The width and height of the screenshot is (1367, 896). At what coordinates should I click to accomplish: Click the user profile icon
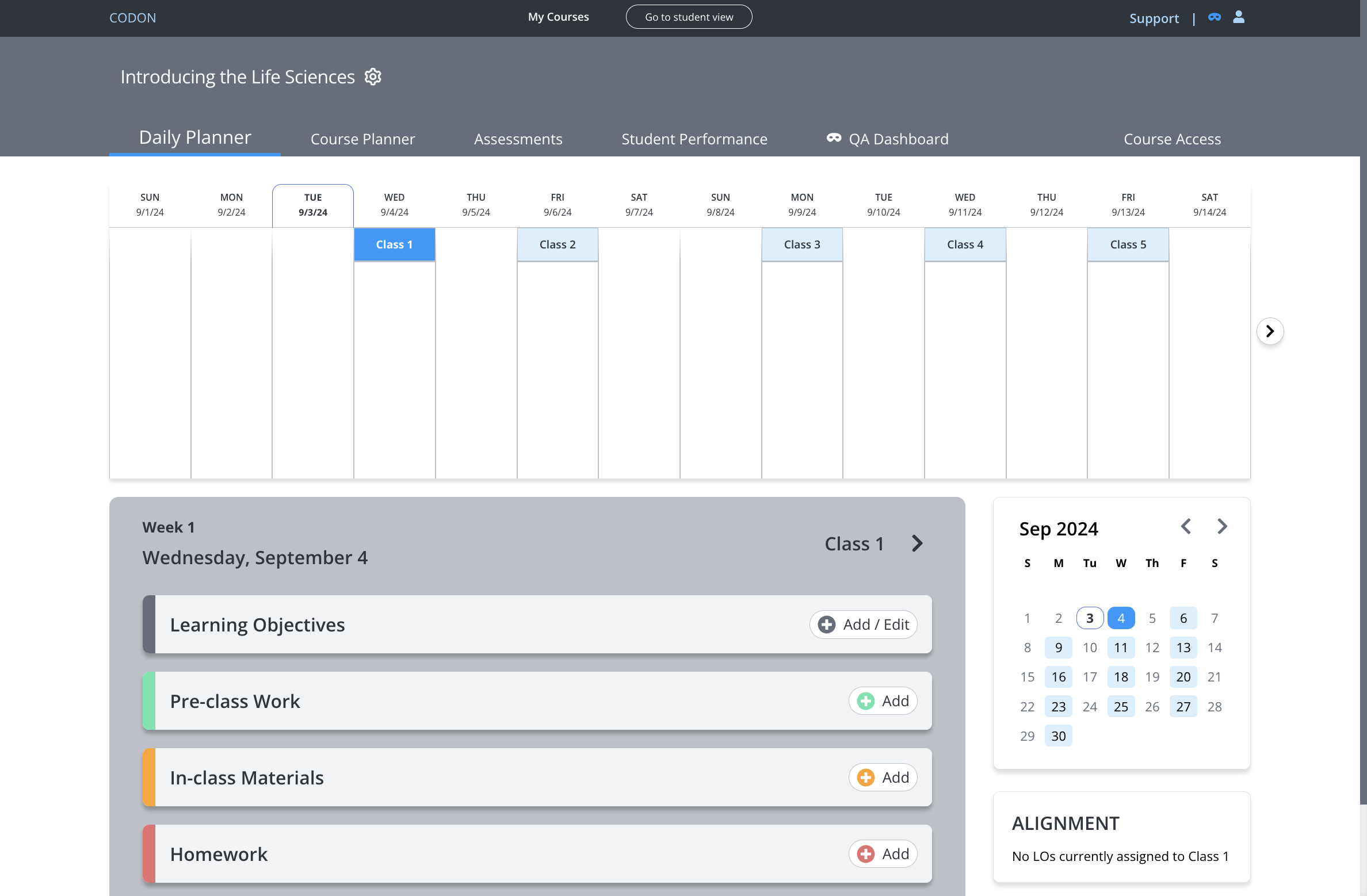click(1239, 17)
